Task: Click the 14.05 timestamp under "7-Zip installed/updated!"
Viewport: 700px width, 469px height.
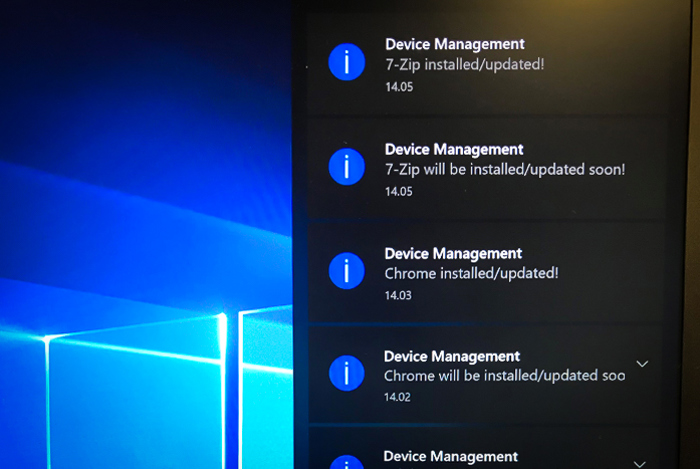Action: point(399,87)
